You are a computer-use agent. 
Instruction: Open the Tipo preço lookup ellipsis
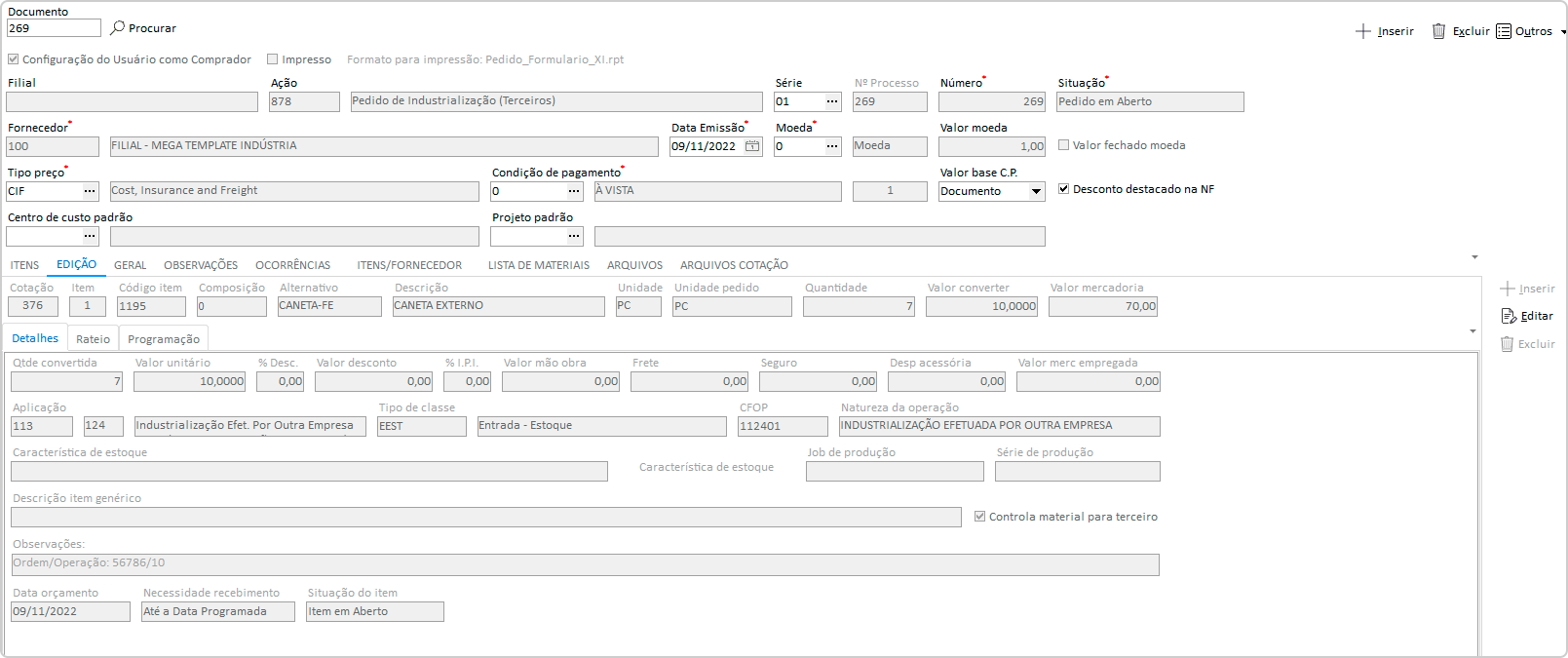90,191
